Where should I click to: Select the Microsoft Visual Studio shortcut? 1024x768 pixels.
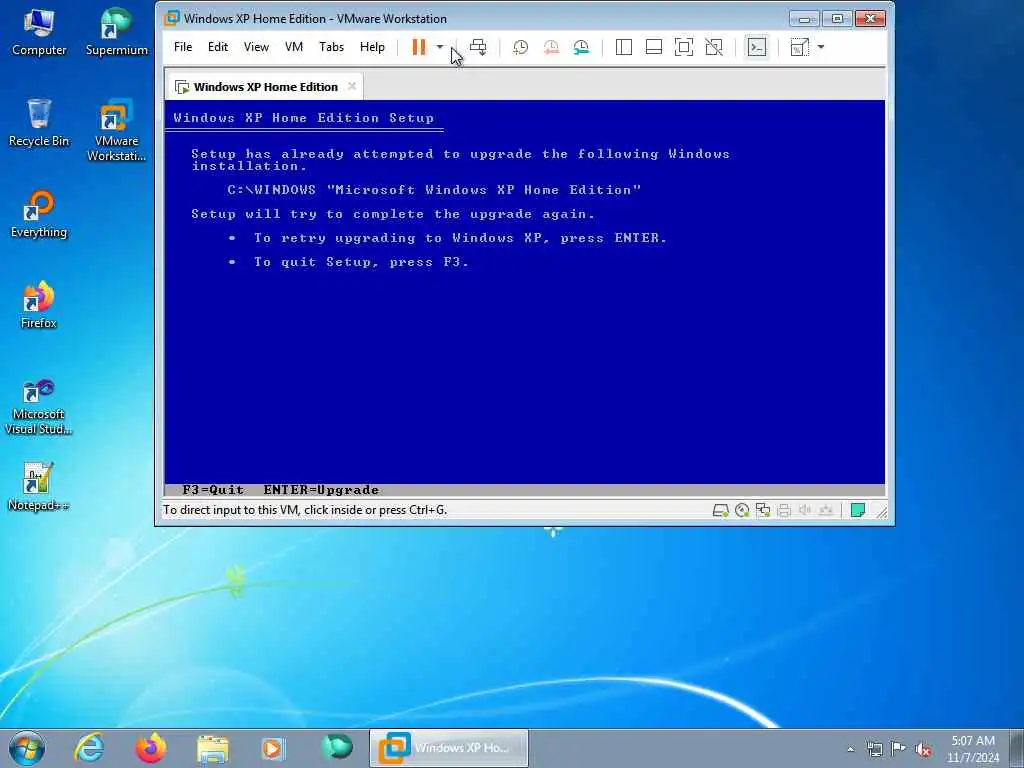[x=39, y=407]
